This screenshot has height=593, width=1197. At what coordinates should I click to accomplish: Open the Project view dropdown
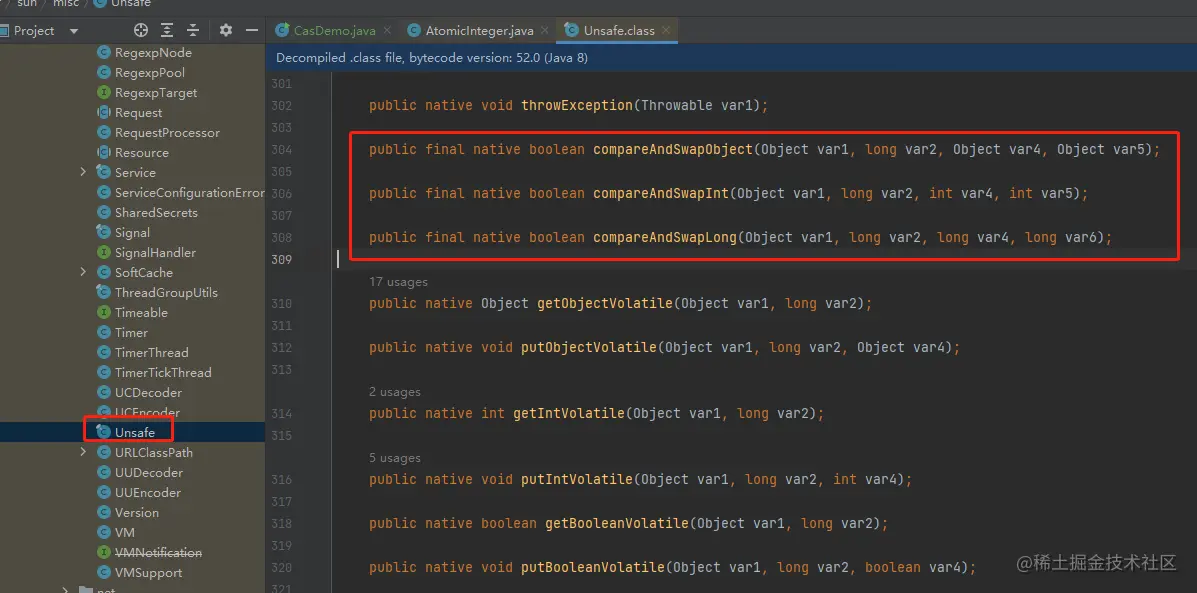[74, 31]
